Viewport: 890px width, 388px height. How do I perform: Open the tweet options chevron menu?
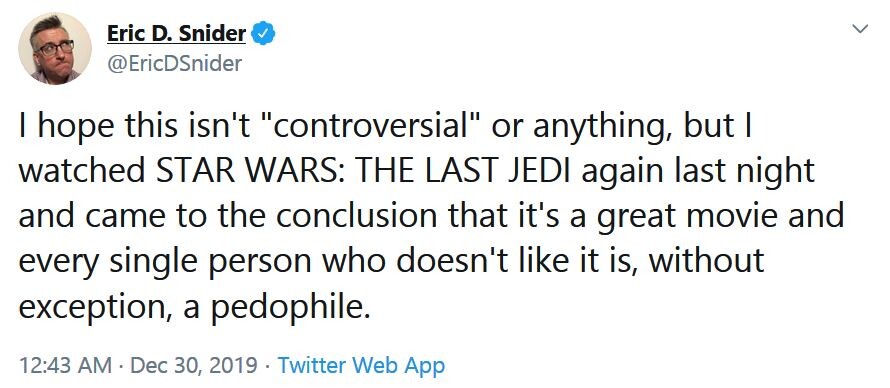(860, 28)
